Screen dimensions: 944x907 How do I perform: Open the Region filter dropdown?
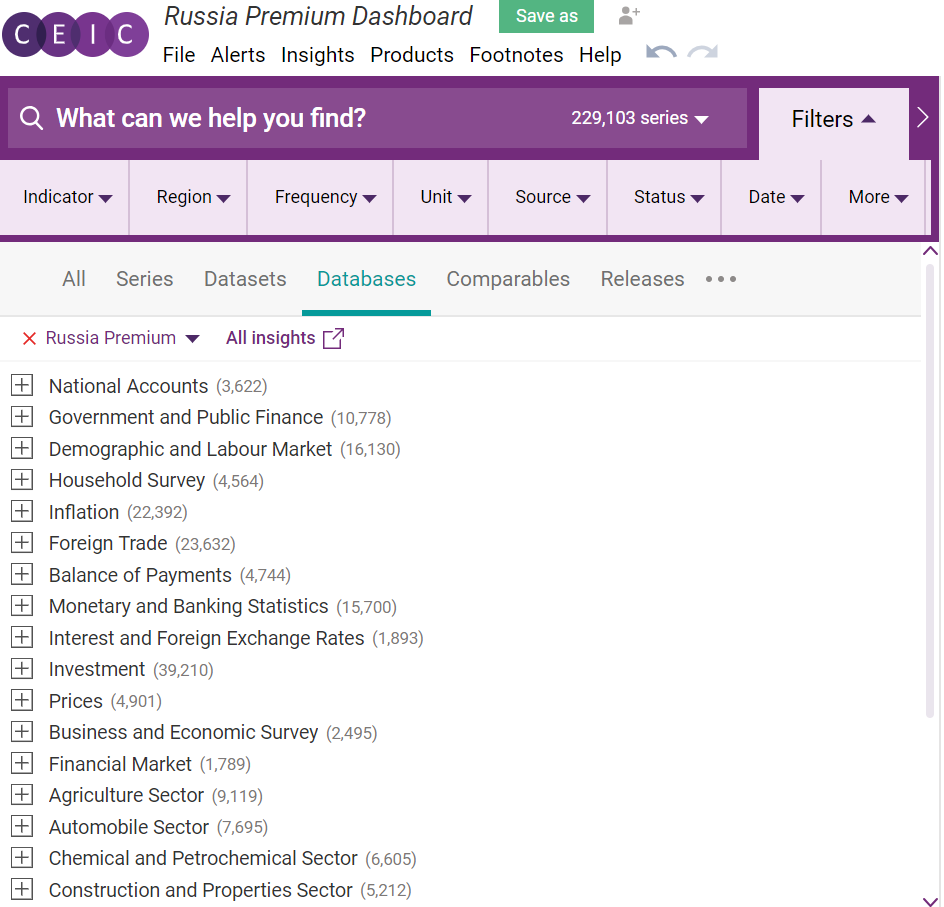click(193, 197)
